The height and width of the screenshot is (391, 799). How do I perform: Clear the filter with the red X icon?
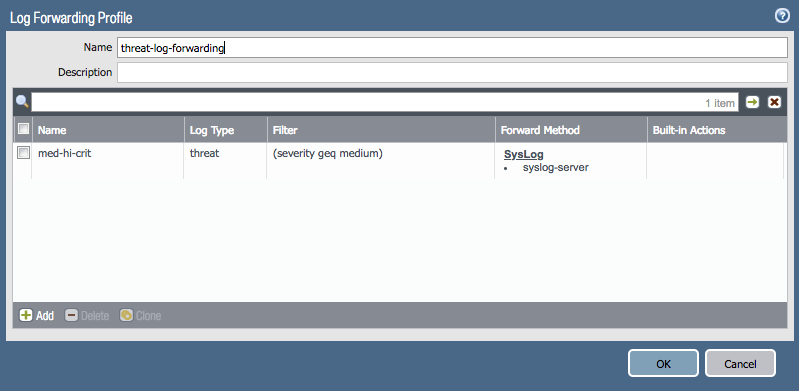tap(774, 102)
